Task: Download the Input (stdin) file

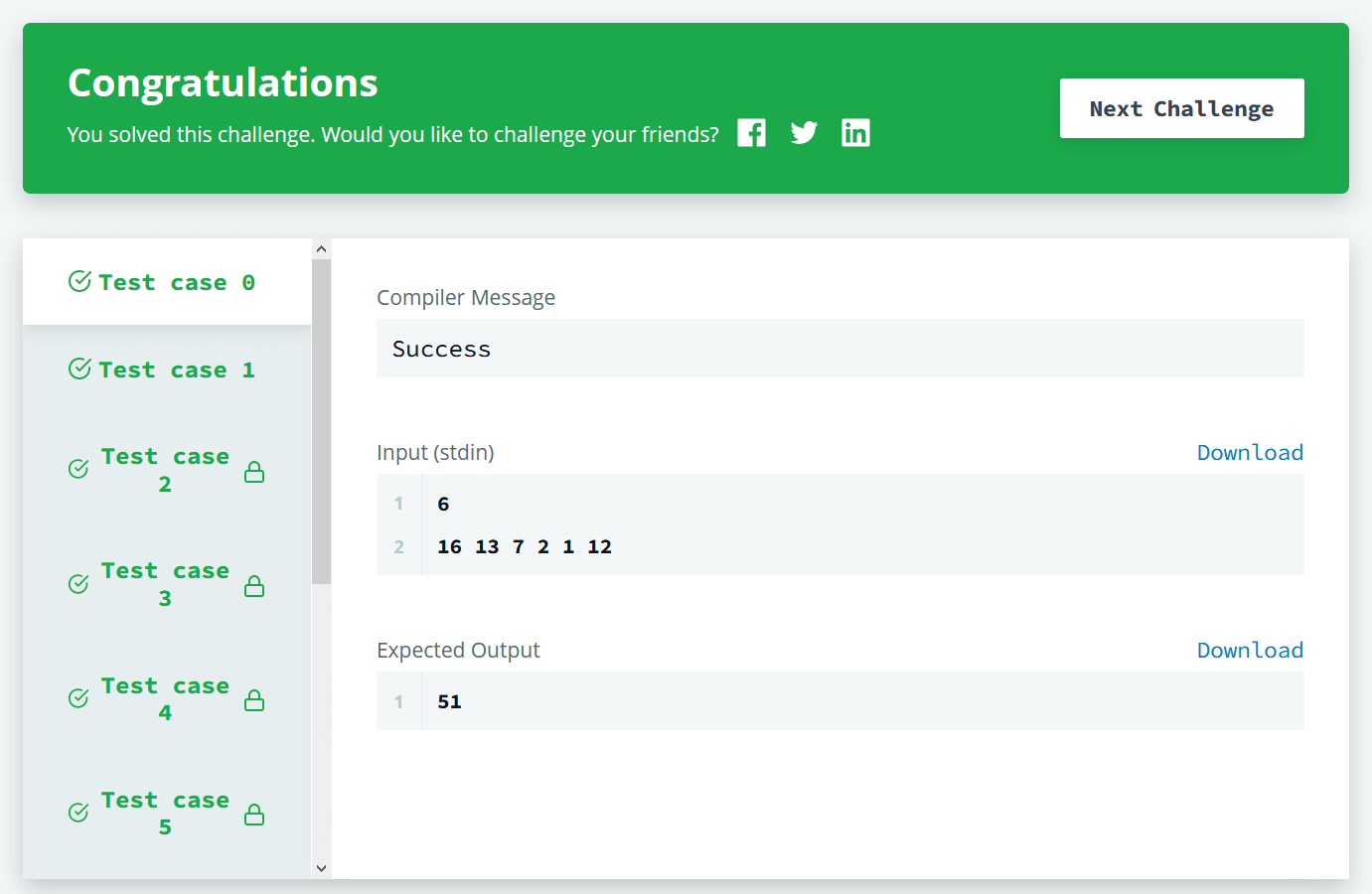Action: (1250, 453)
